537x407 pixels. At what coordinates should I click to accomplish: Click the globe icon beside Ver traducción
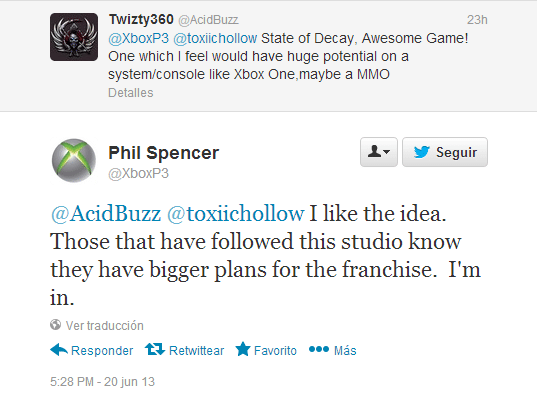(x=55, y=324)
